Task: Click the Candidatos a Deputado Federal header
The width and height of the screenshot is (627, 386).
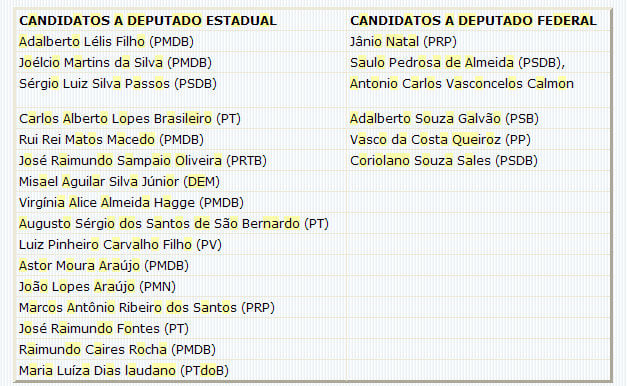Action: (x=473, y=21)
